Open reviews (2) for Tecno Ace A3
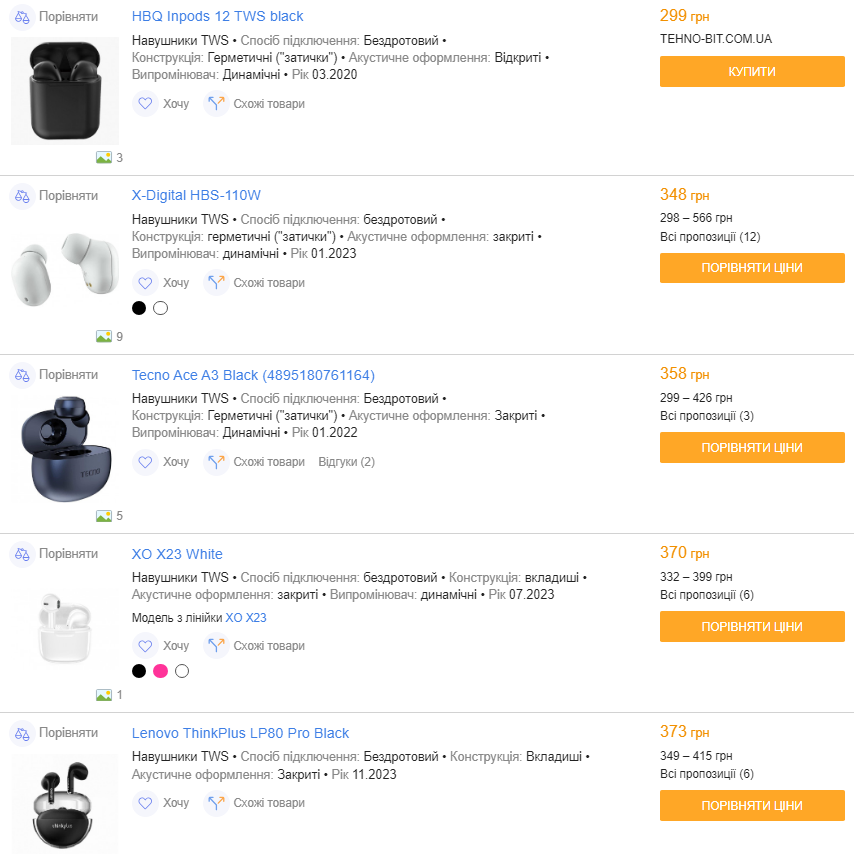Viewport: 854px width, 854px height. 346,462
